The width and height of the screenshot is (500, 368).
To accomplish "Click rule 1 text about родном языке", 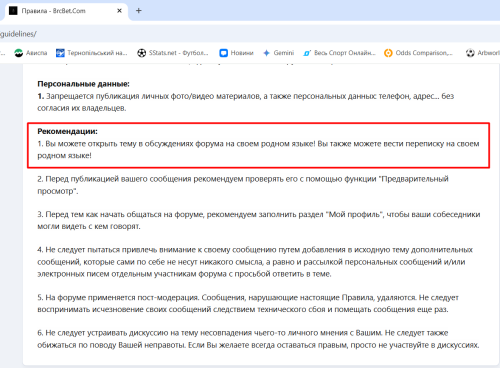I will coord(258,149).
